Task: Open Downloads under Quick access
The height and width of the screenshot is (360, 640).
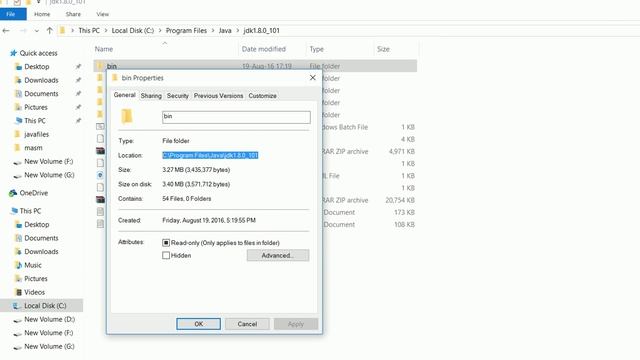Action: (x=41, y=80)
